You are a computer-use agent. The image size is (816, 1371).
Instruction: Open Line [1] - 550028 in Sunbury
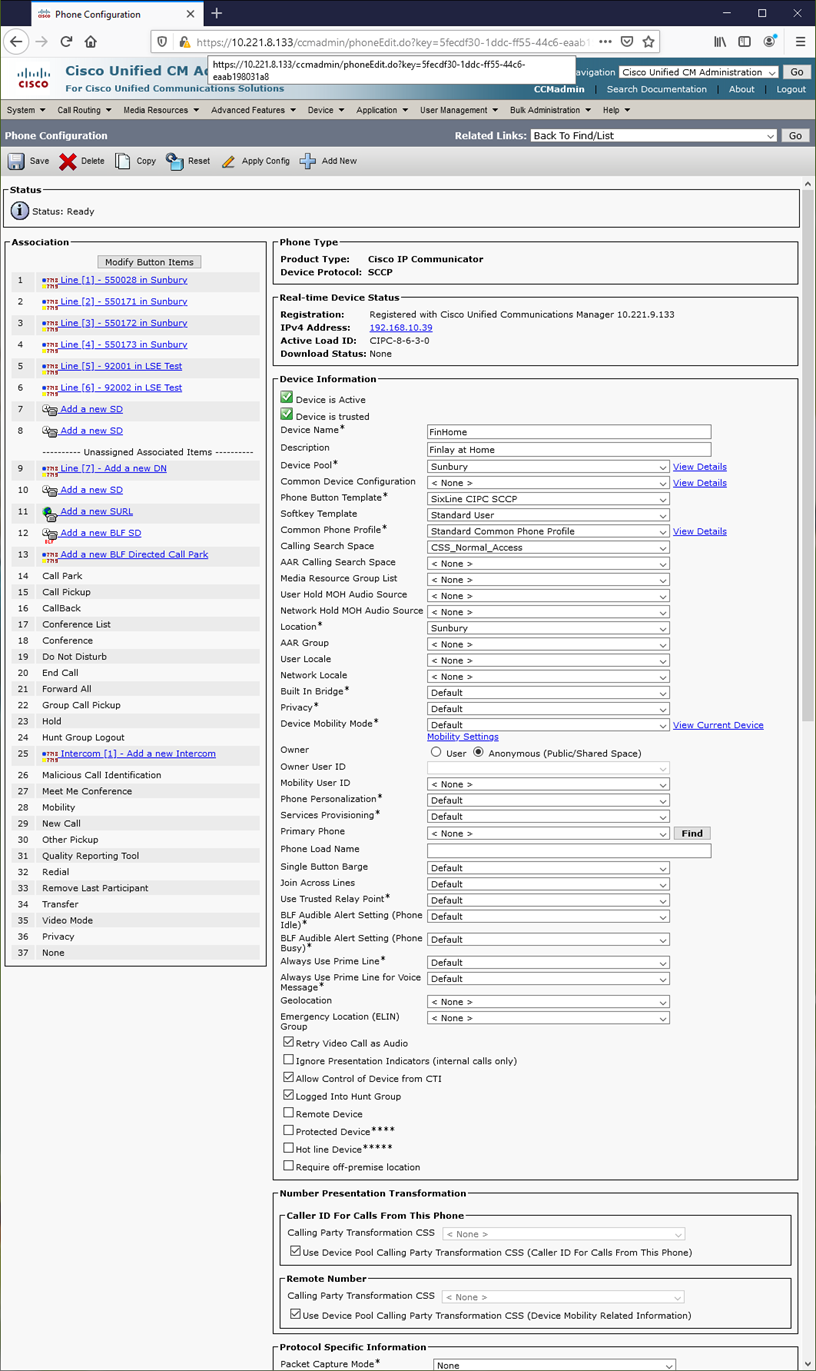(x=123, y=280)
